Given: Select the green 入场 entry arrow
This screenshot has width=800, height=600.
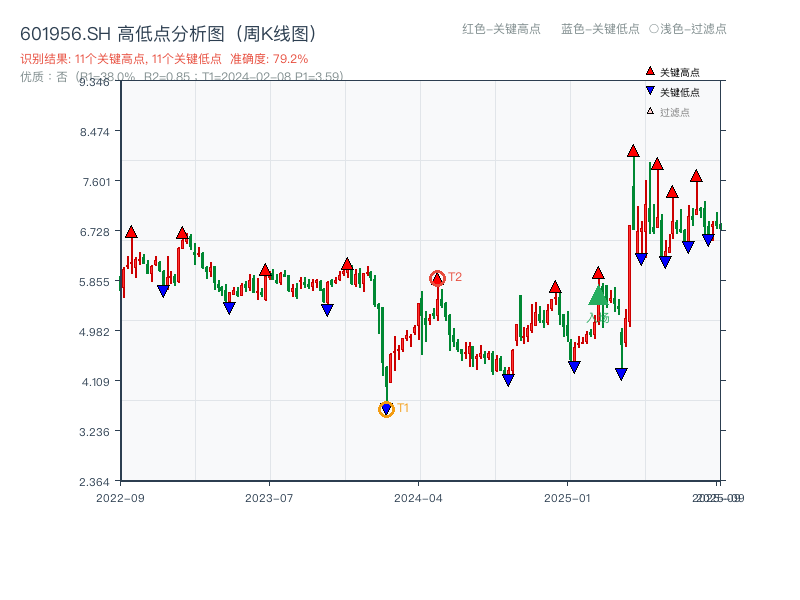Looking at the screenshot, I should click(598, 297).
